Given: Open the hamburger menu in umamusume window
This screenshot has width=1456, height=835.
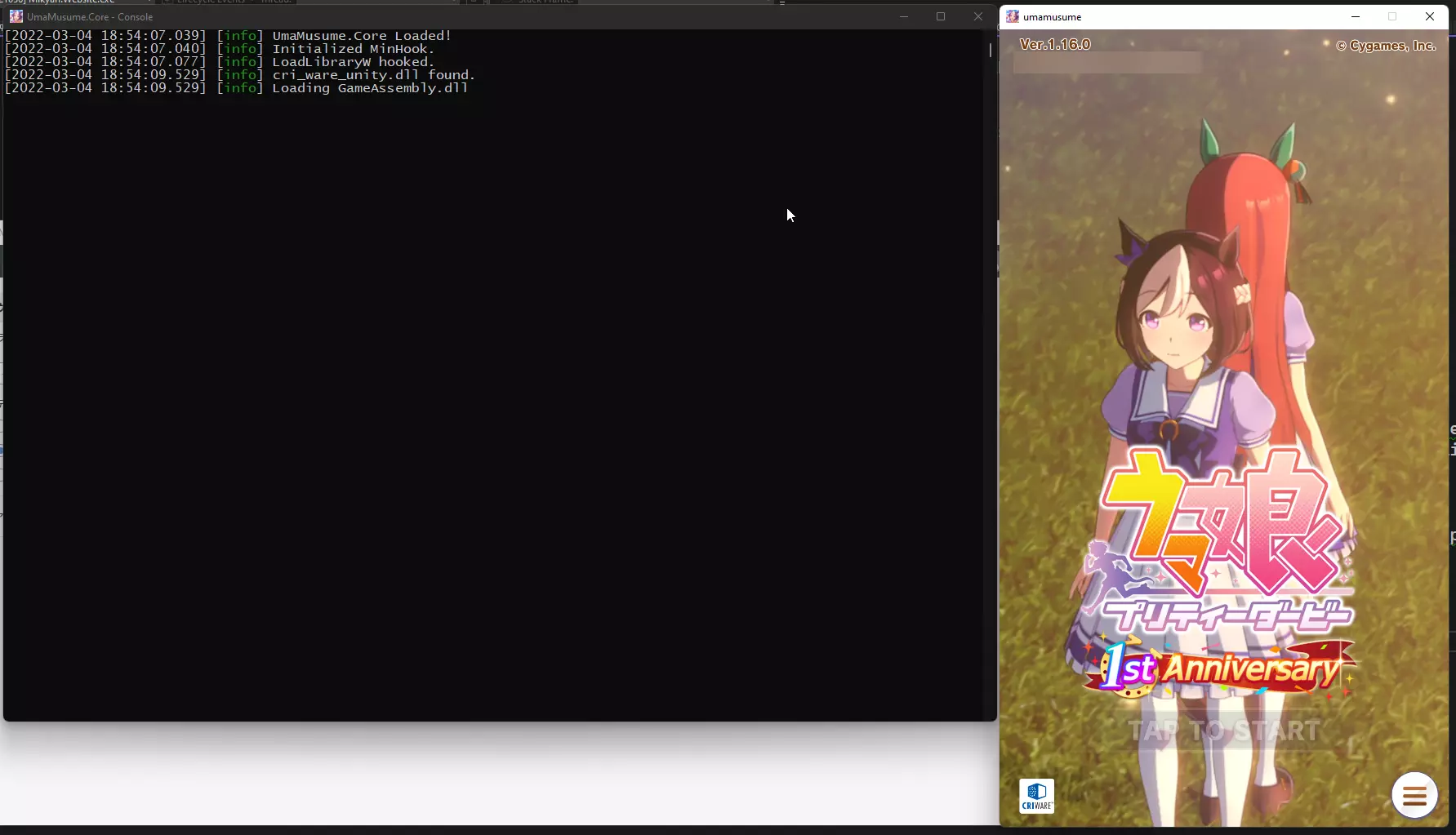Looking at the screenshot, I should (1414, 794).
